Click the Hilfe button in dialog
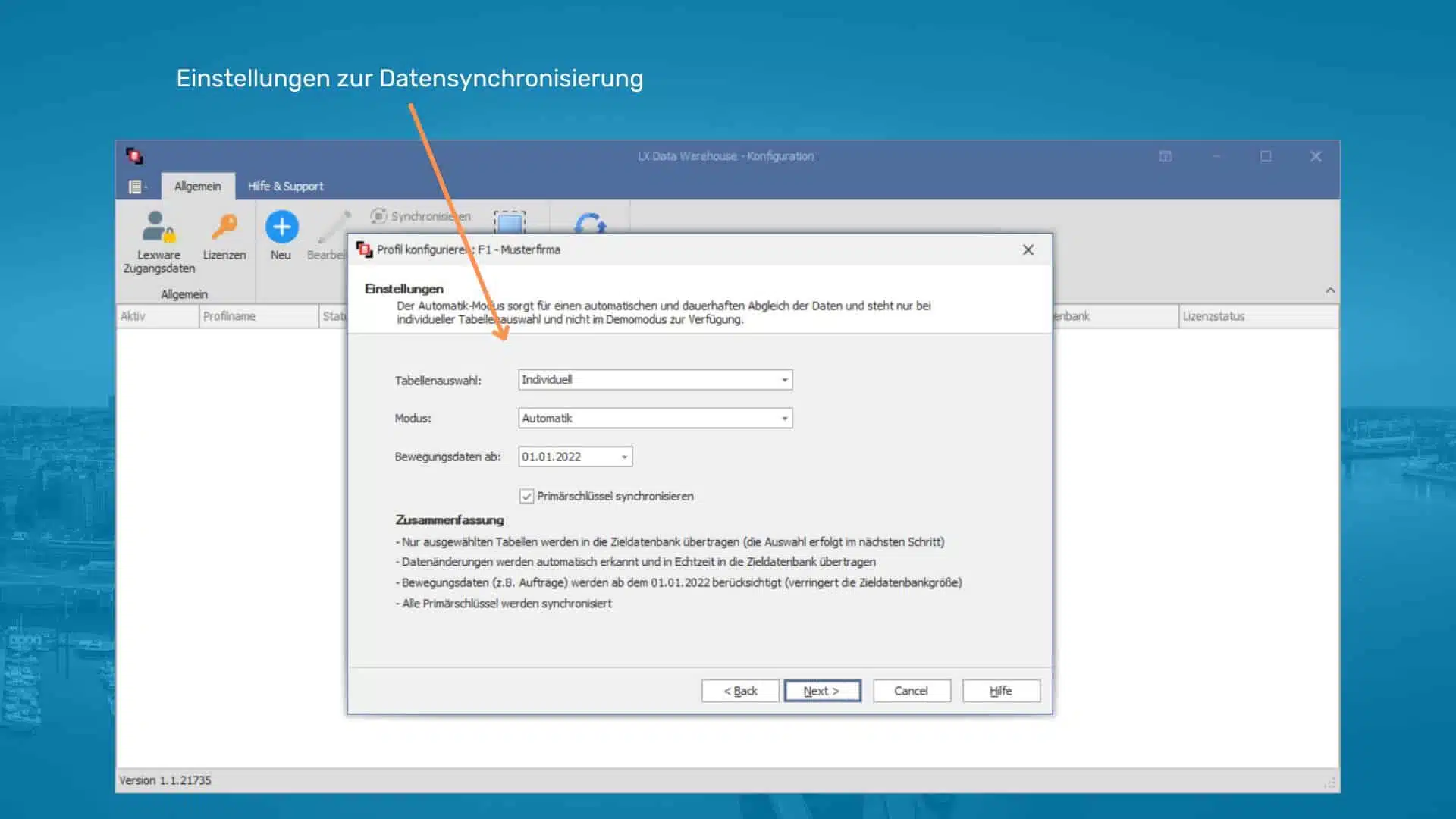Image resolution: width=1456 pixels, height=819 pixels. [1000, 691]
